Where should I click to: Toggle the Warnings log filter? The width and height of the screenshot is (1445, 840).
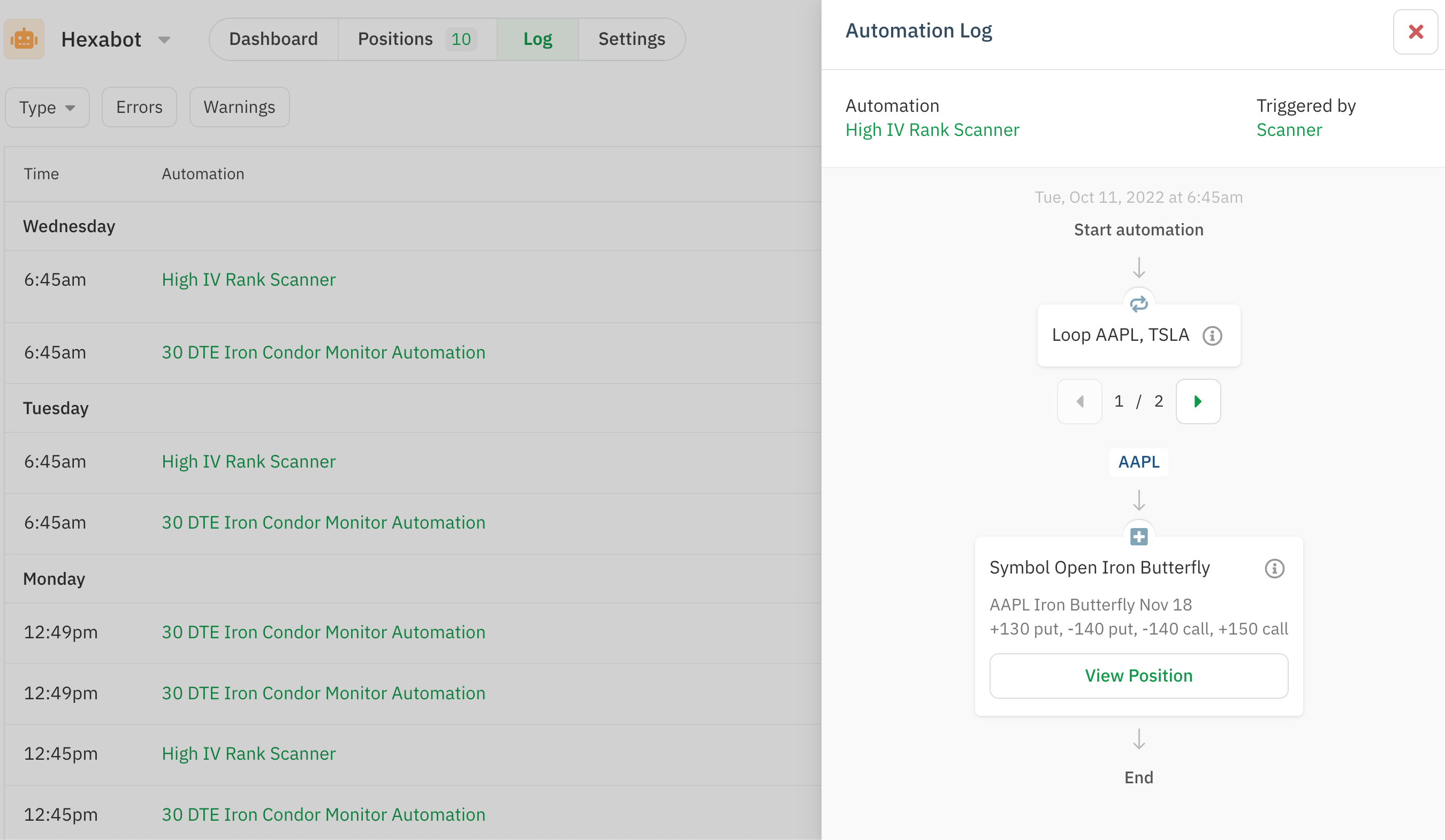click(239, 106)
